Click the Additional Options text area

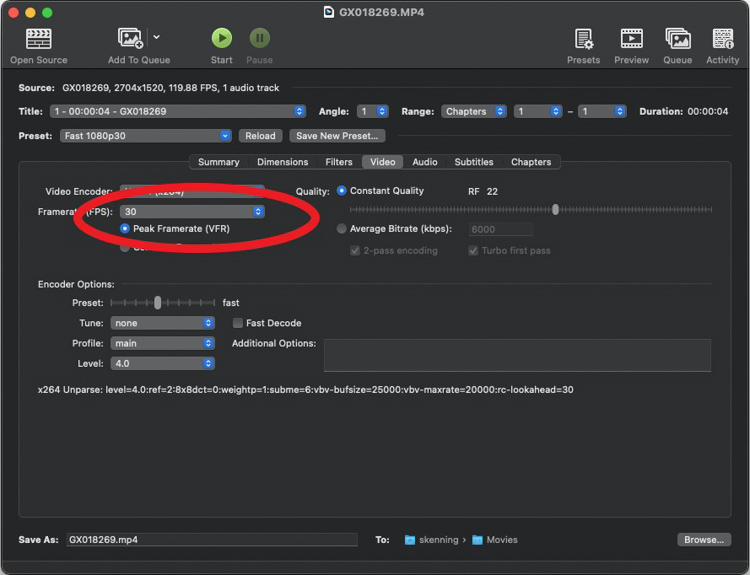point(518,355)
